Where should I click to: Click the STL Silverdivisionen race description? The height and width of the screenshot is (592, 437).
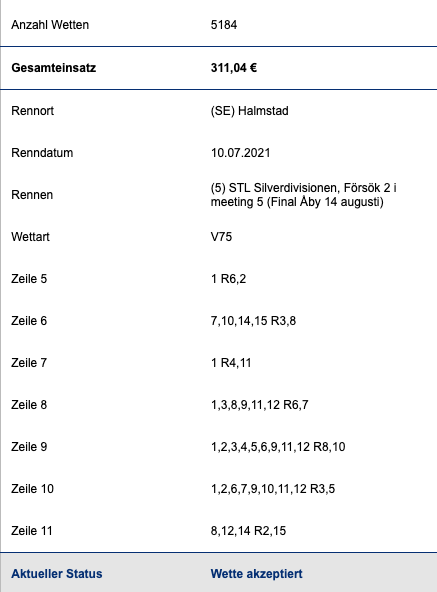pos(303,195)
